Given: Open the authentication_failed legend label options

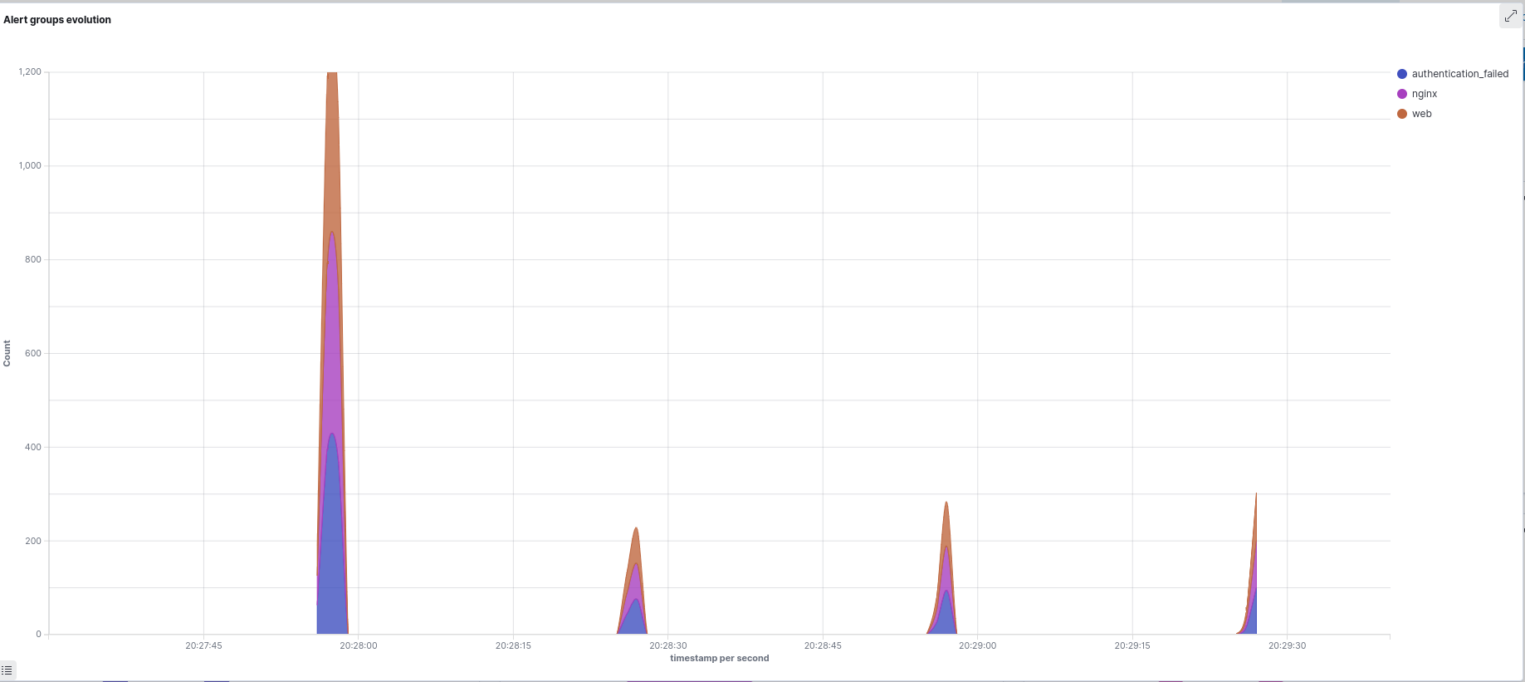Looking at the screenshot, I should [x=1459, y=74].
